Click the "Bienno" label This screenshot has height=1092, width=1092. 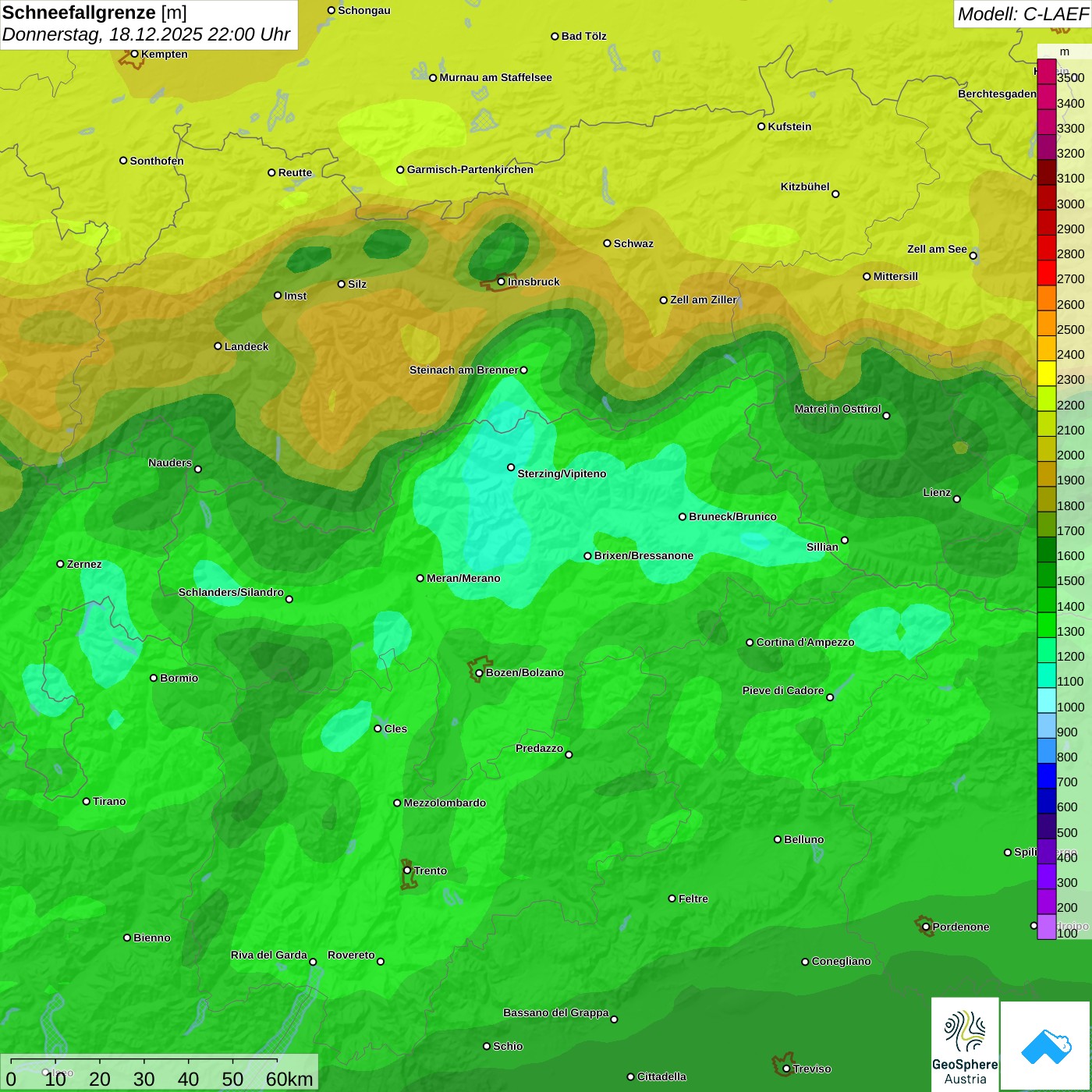point(151,938)
